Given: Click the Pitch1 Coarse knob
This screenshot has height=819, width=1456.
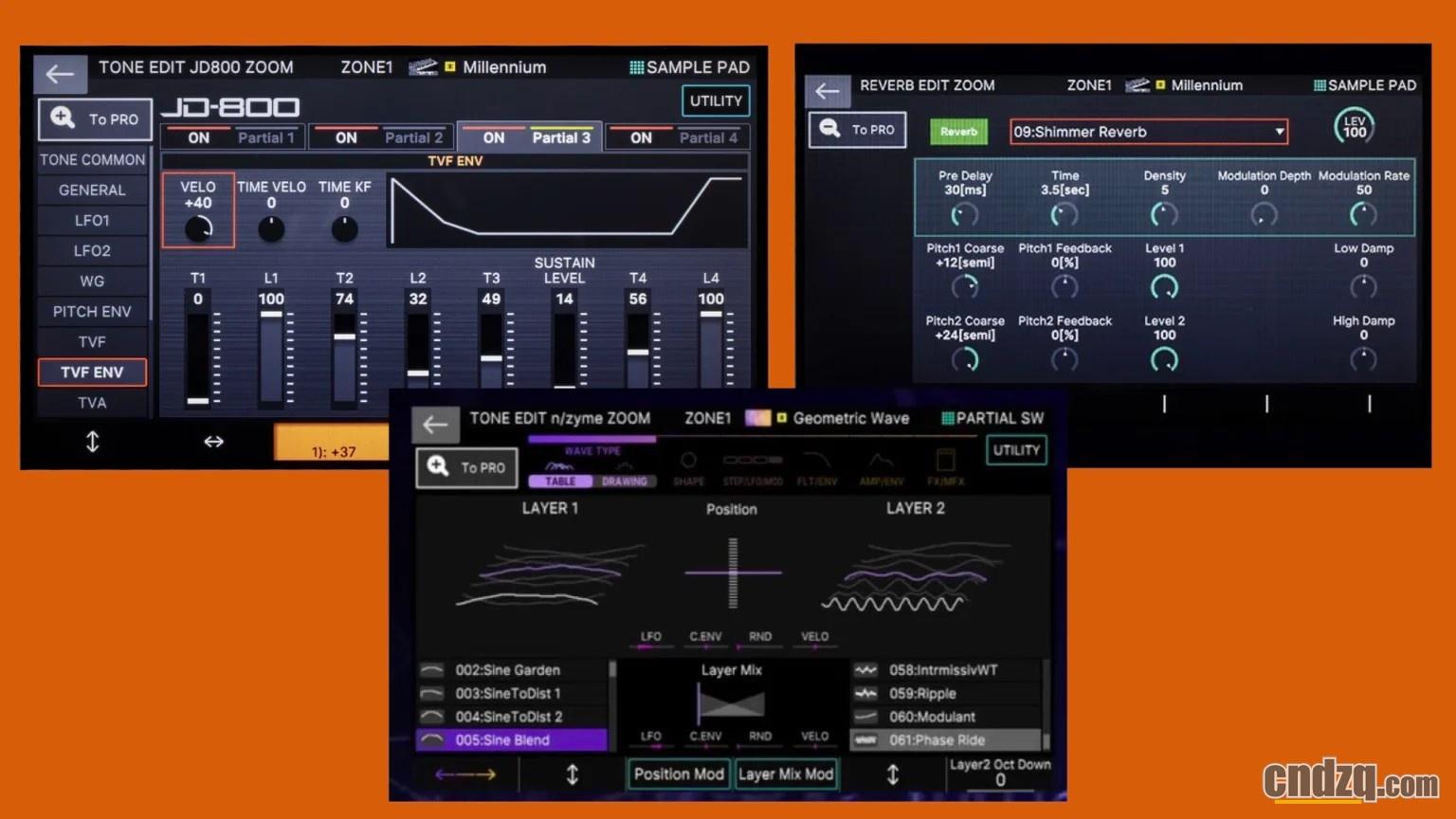Looking at the screenshot, I should click(x=965, y=286).
